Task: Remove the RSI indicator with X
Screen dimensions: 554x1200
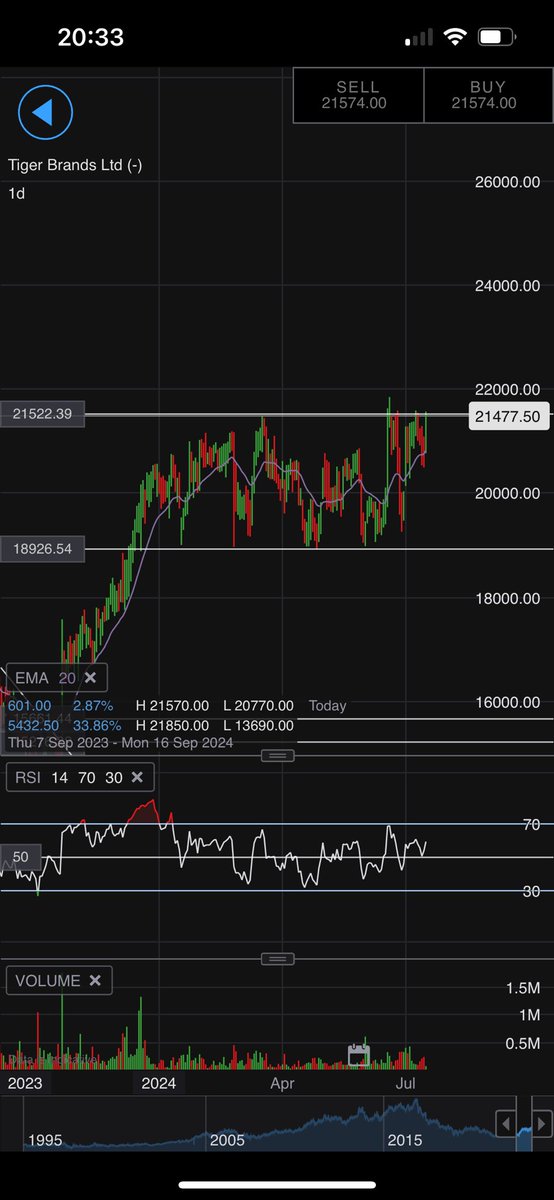Action: (x=137, y=777)
